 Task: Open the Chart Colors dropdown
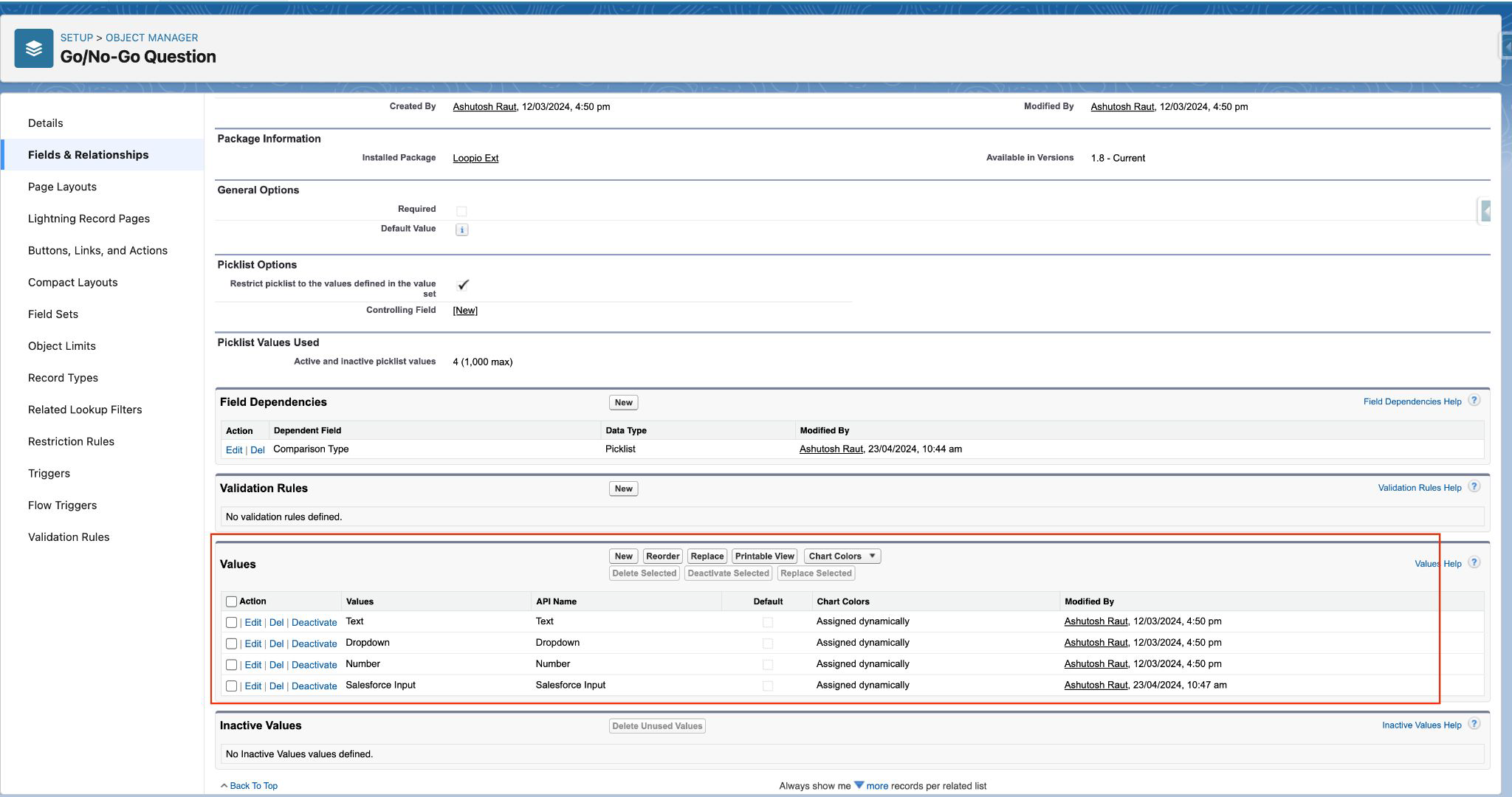tap(842, 556)
